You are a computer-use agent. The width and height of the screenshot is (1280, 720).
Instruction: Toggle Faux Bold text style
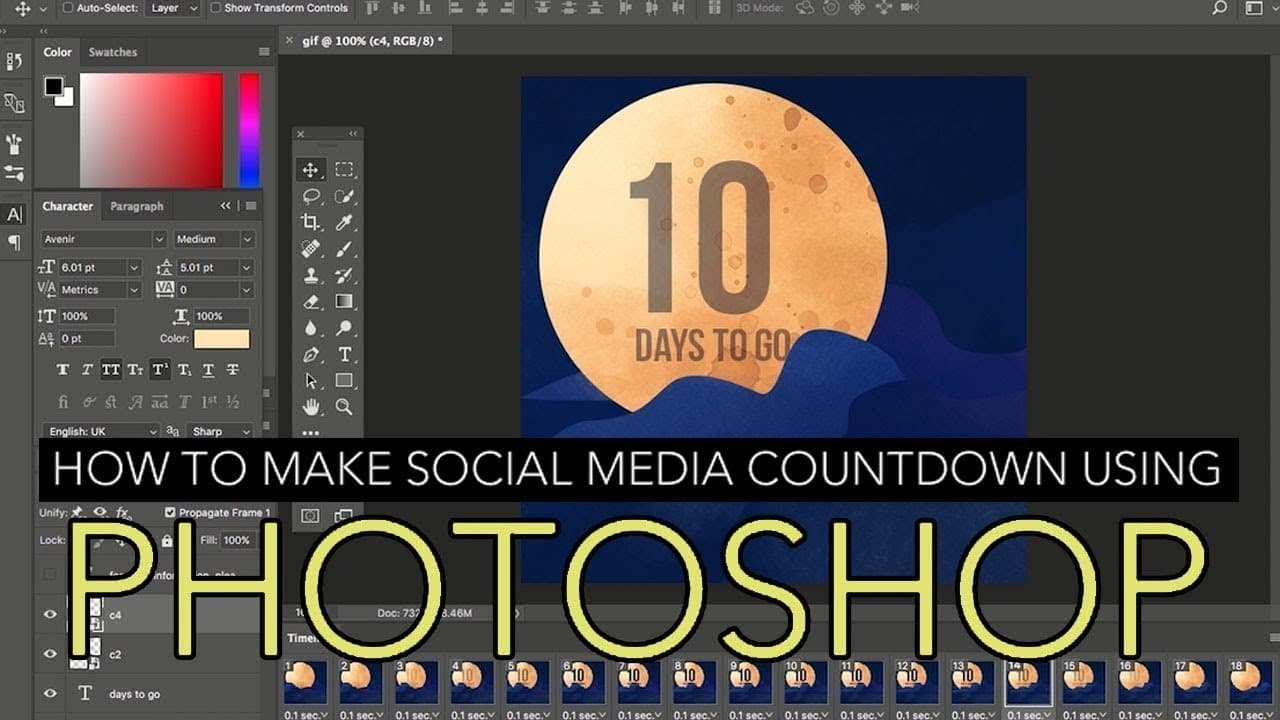(63, 370)
